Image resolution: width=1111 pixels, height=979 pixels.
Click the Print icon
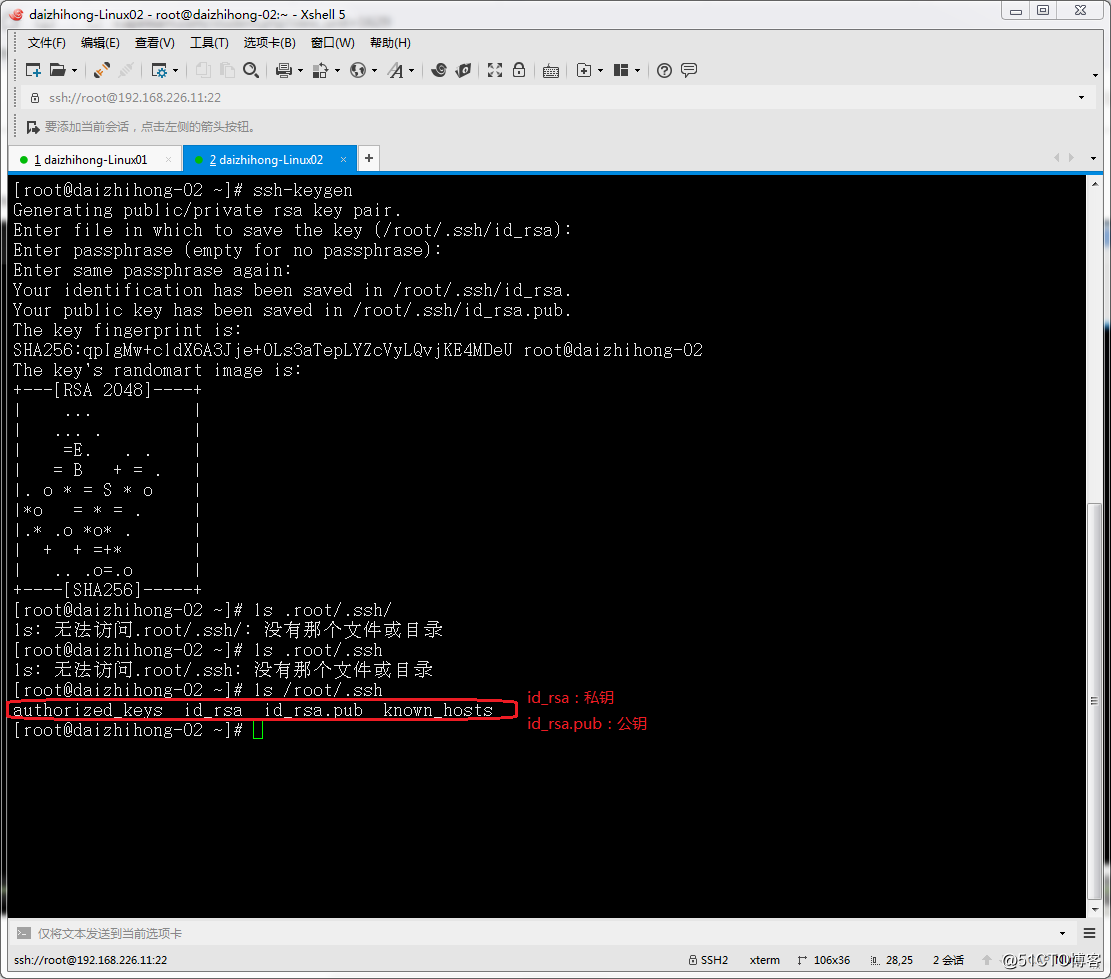(x=284, y=70)
